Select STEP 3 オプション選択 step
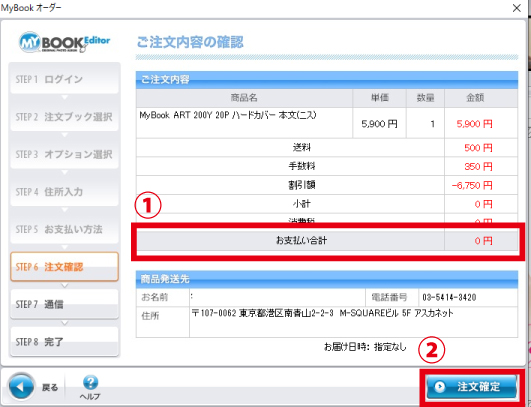Screen dimensions: 531x407 [64, 154]
